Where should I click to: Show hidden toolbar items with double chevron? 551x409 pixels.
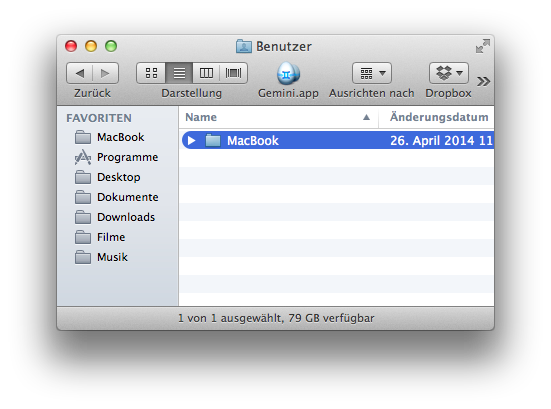pyautogui.click(x=484, y=82)
